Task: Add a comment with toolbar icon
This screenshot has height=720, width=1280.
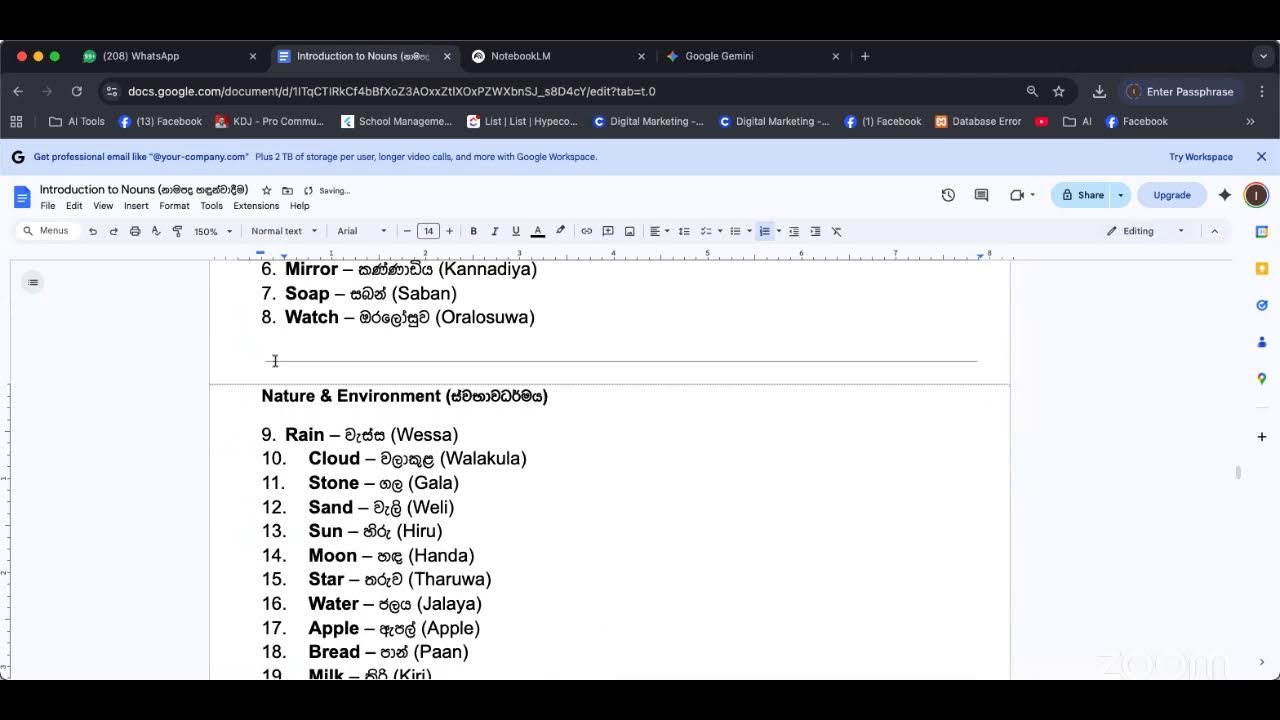Action: 607,231
